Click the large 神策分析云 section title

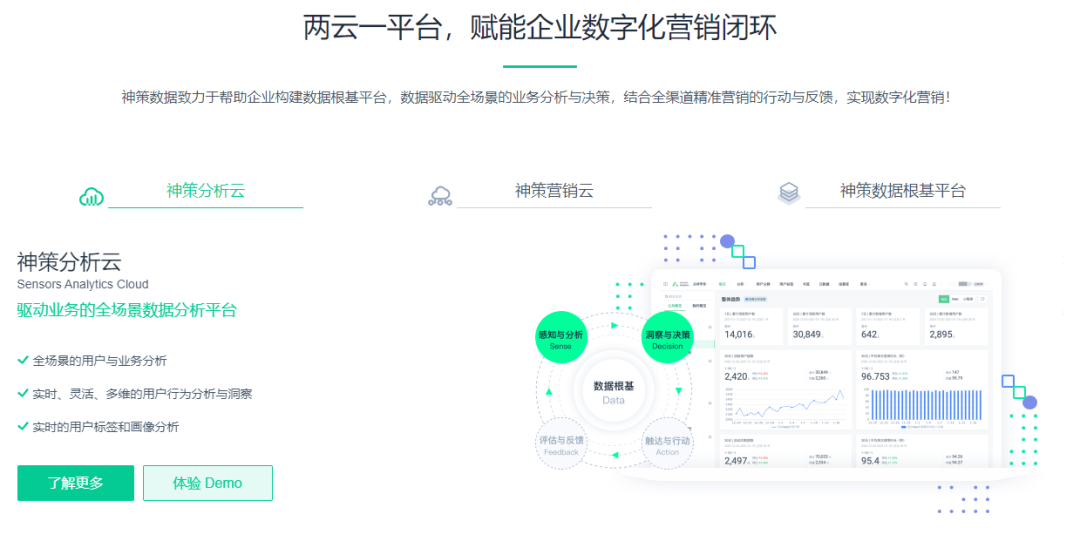pos(69,261)
